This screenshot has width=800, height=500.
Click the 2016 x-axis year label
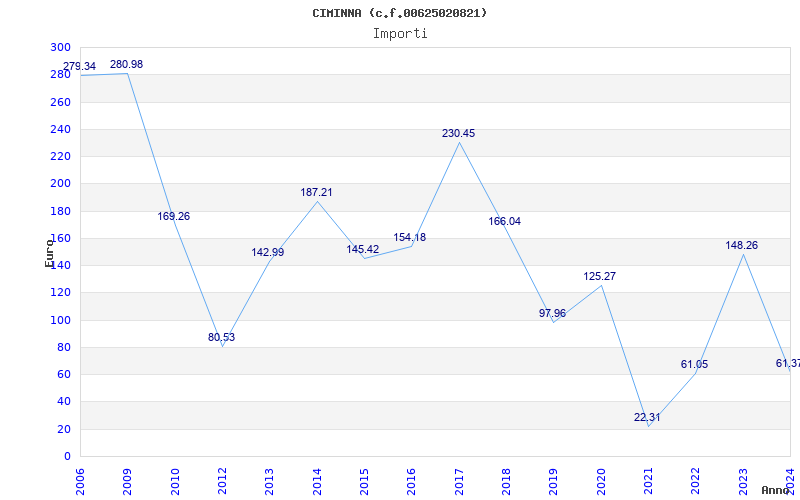click(412, 482)
